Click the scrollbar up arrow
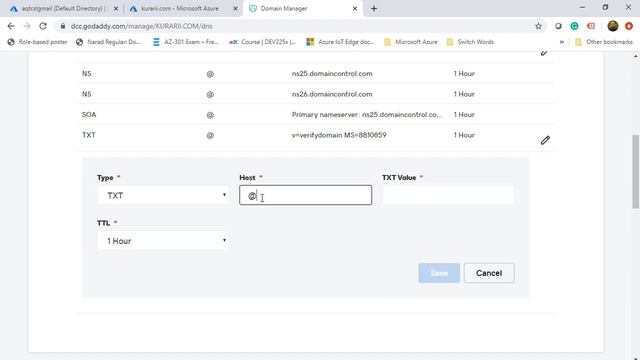 pos(636,56)
